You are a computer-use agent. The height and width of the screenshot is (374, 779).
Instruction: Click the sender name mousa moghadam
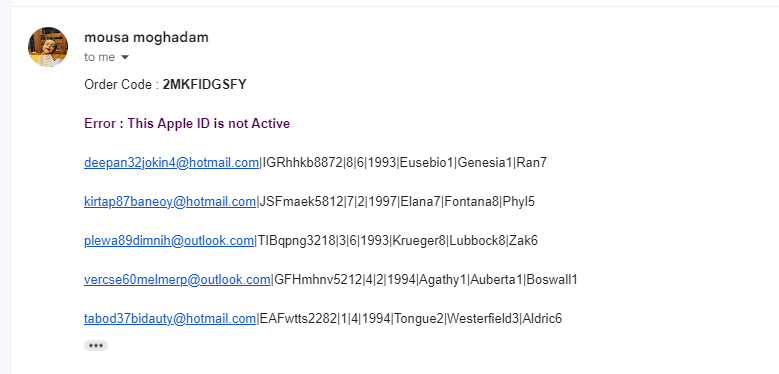tap(147, 37)
